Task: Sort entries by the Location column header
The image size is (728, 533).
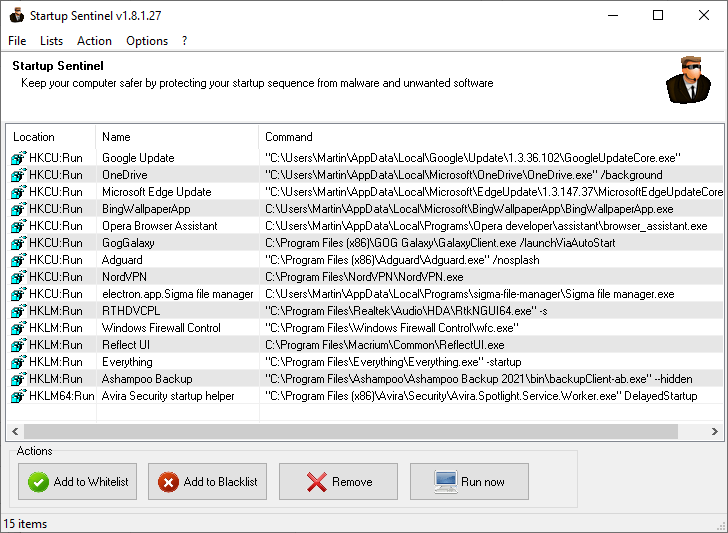Action: pos(34,137)
